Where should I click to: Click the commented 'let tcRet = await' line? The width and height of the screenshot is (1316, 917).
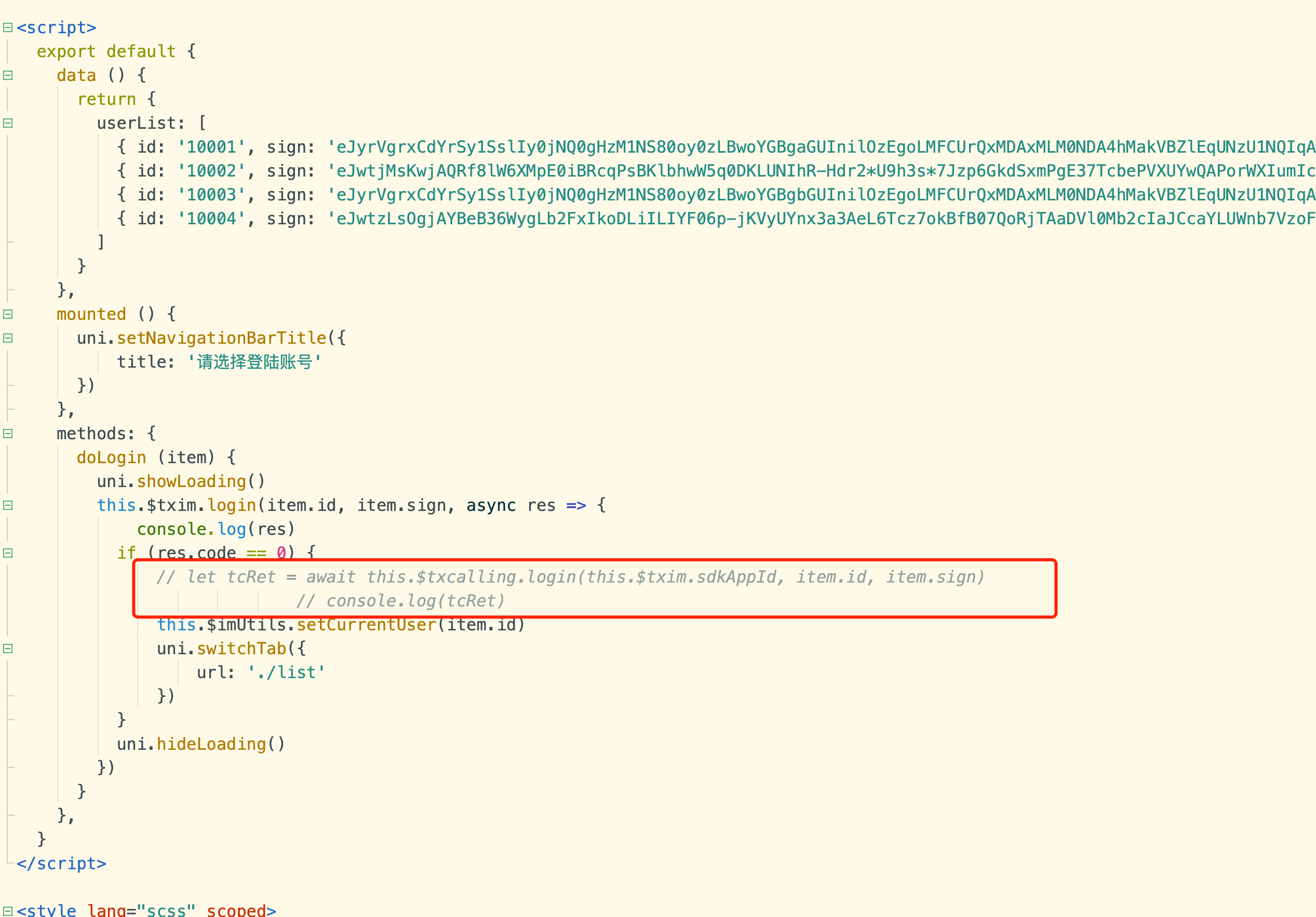click(x=570, y=577)
